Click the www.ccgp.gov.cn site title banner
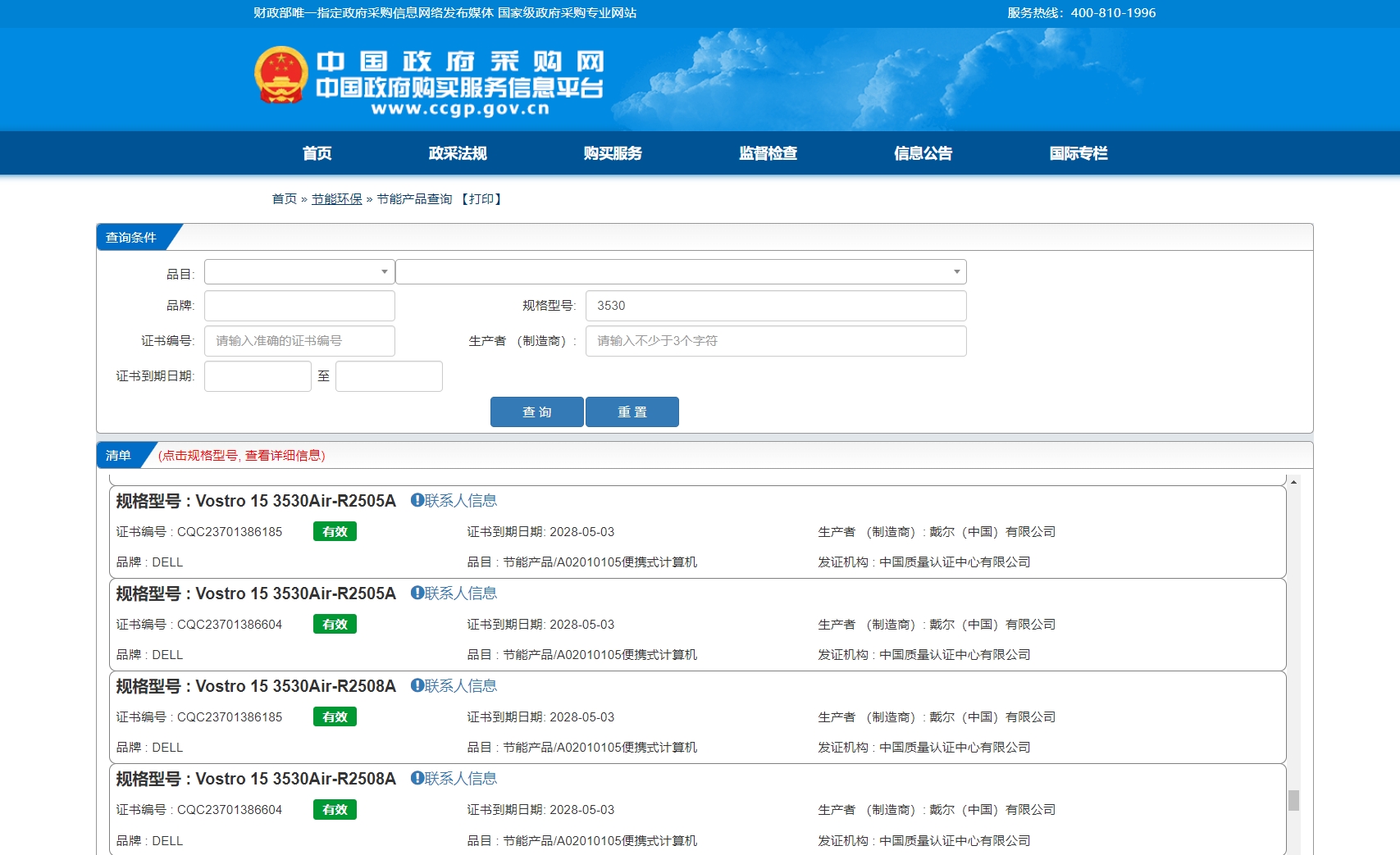 pyautogui.click(x=460, y=84)
